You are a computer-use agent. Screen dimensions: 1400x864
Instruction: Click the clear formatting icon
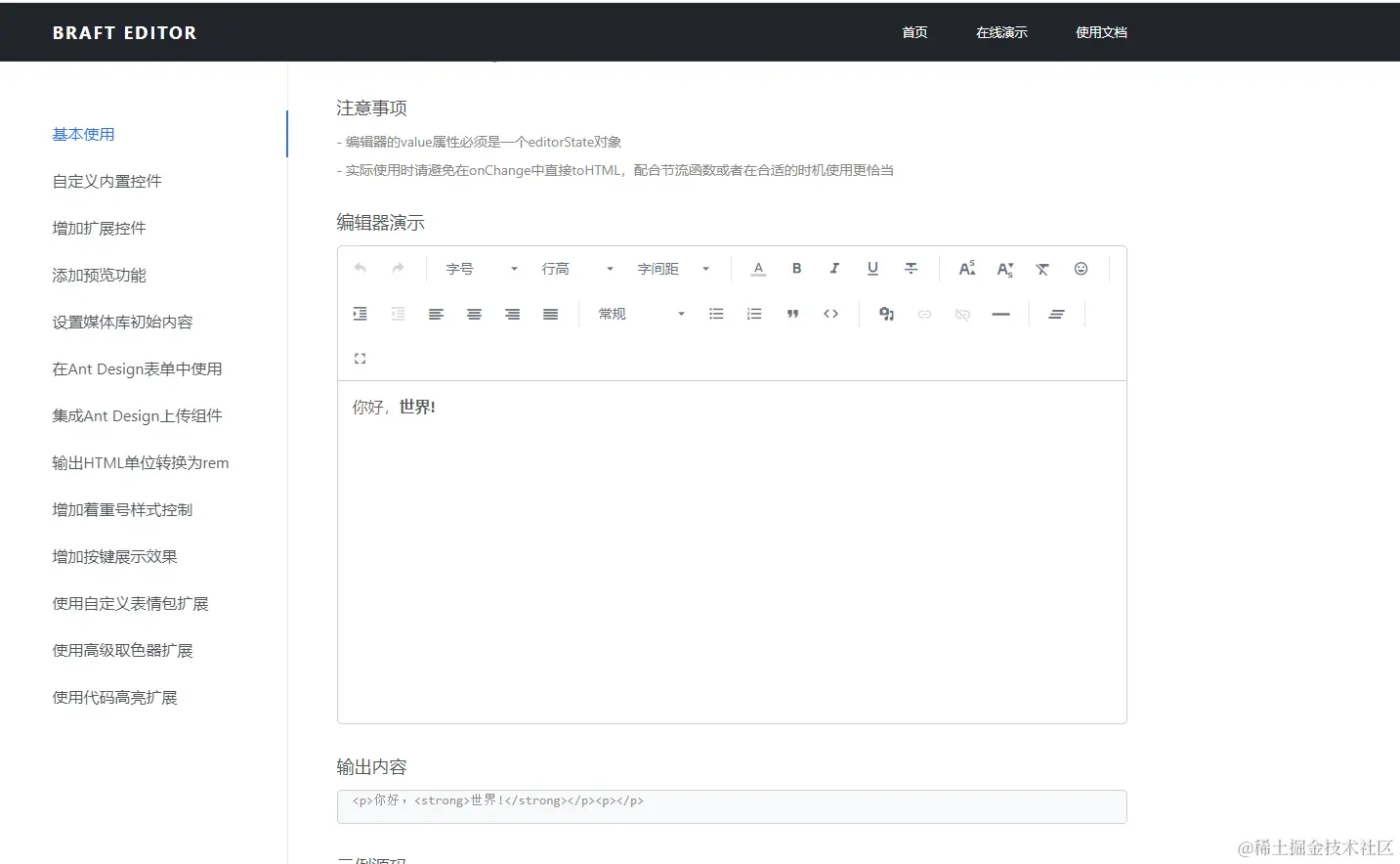[x=1042, y=269]
